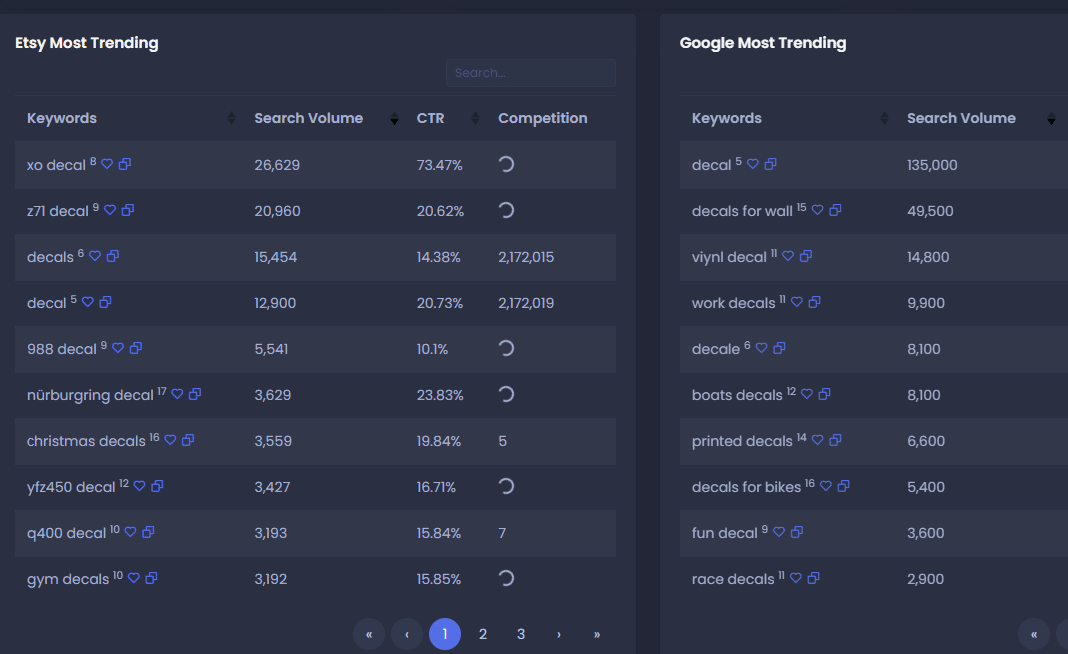The height and width of the screenshot is (654, 1068).
Task: Click the 'q400 decal' keyword text
Action: [x=66, y=533]
